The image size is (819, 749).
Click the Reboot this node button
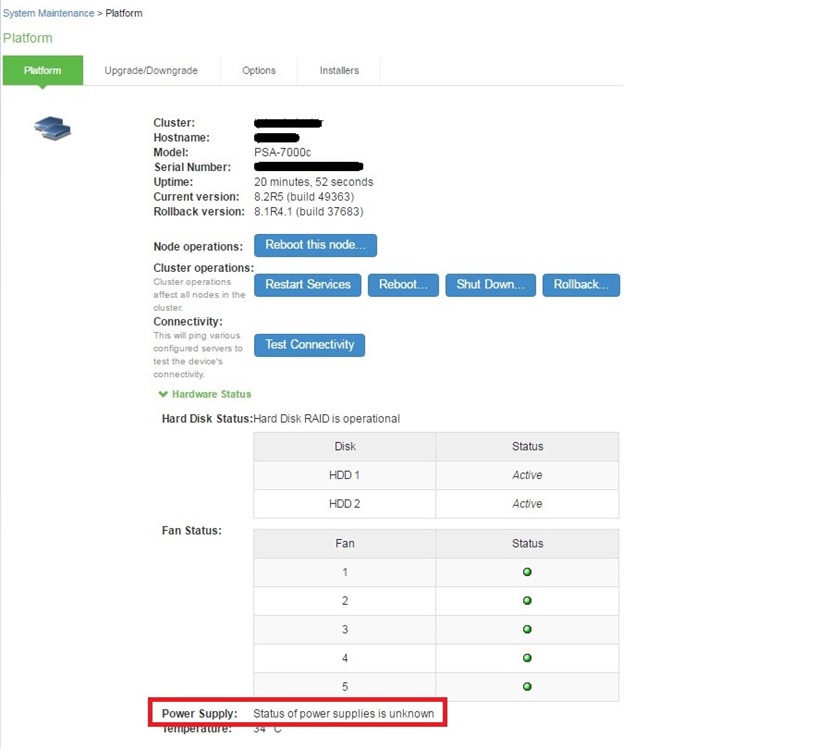[x=315, y=245]
